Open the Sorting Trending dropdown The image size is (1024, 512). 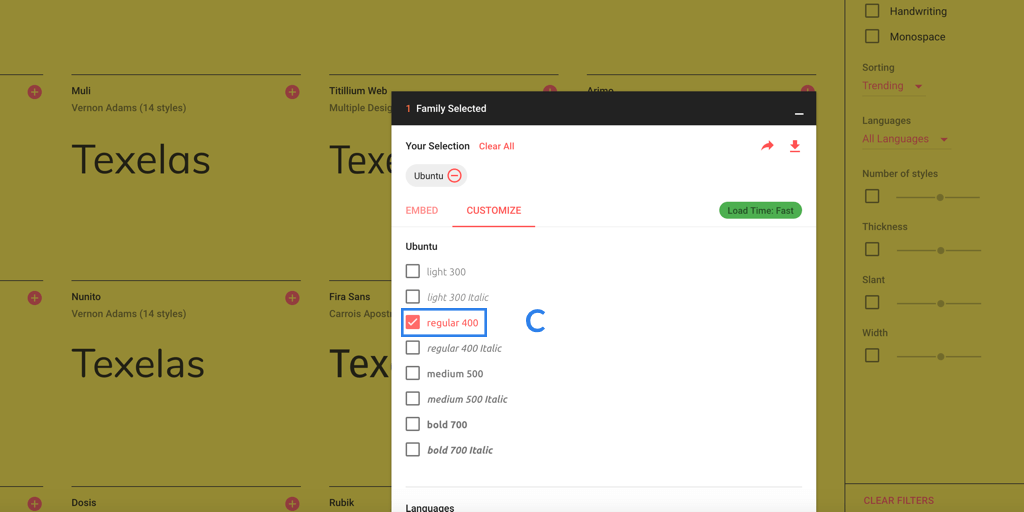(892, 86)
